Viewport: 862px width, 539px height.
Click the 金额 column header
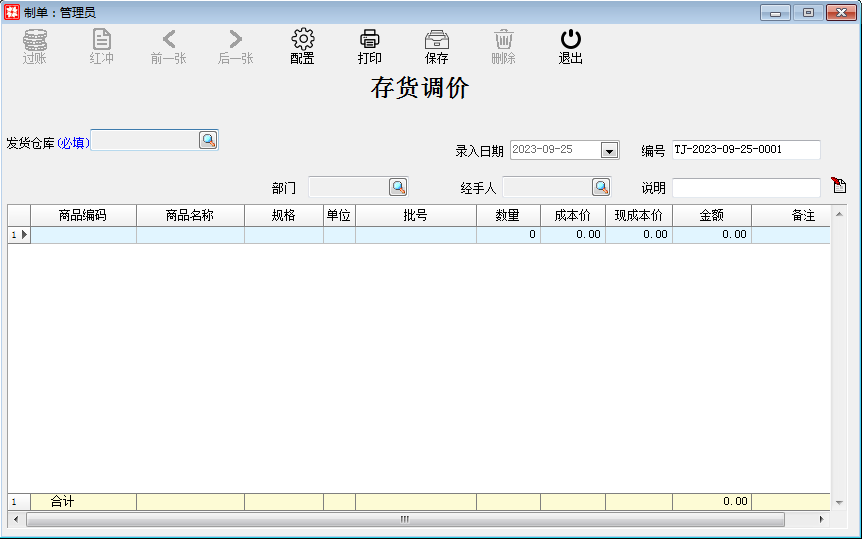(x=711, y=215)
